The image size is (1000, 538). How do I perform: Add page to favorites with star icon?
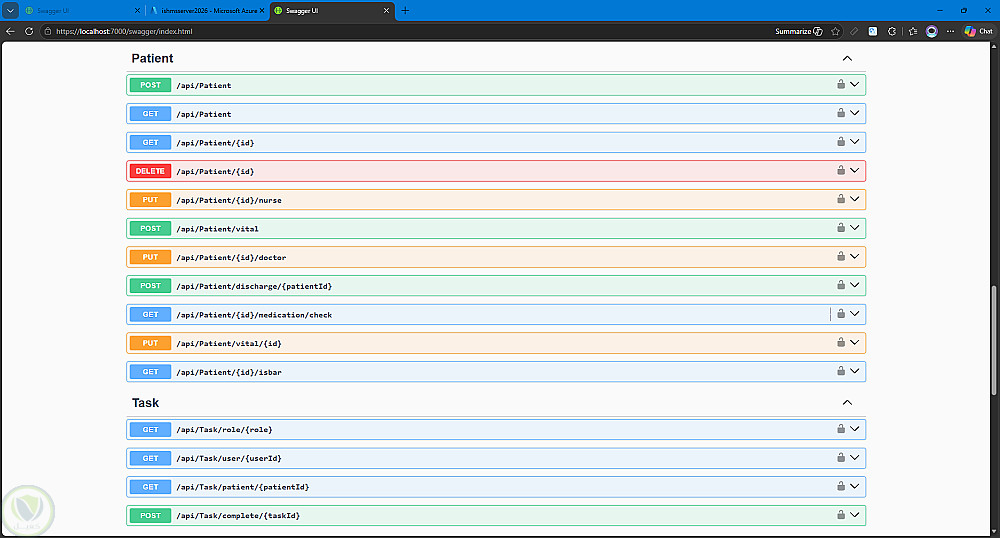point(835,31)
